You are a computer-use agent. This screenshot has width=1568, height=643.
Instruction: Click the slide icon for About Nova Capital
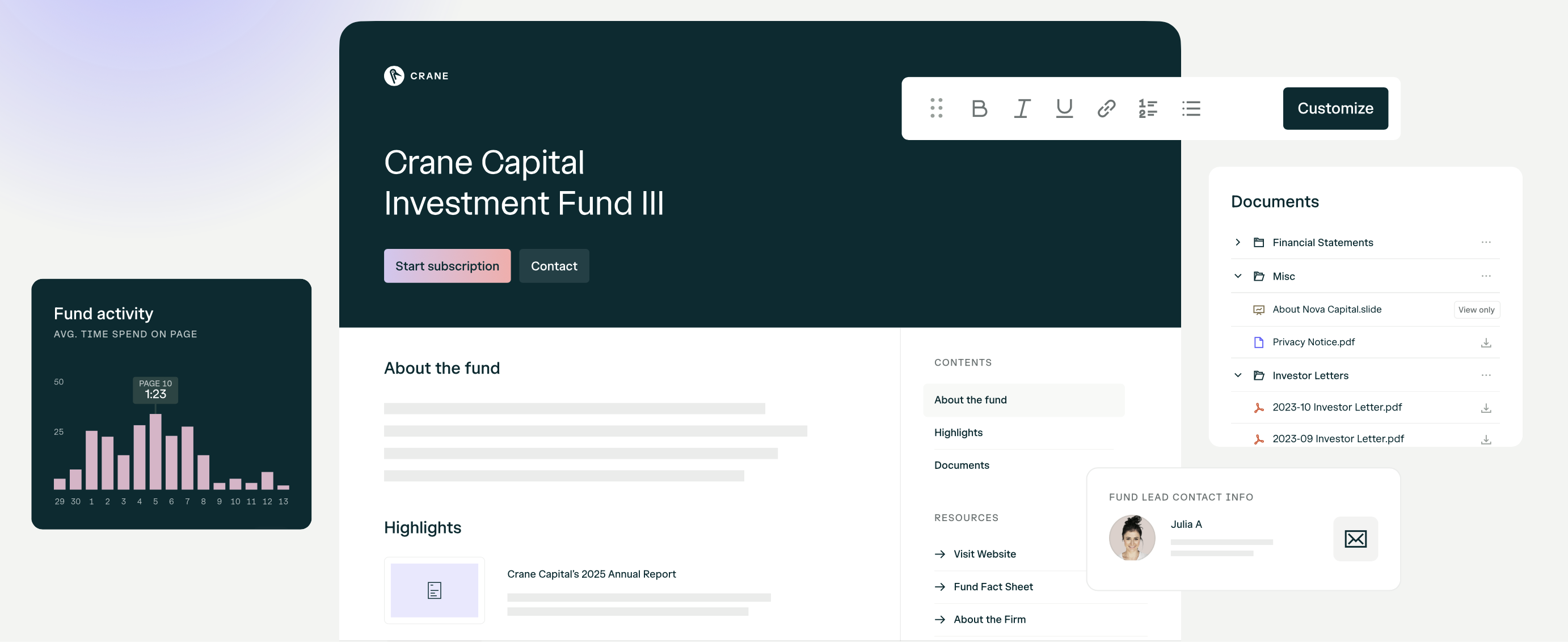click(x=1258, y=310)
